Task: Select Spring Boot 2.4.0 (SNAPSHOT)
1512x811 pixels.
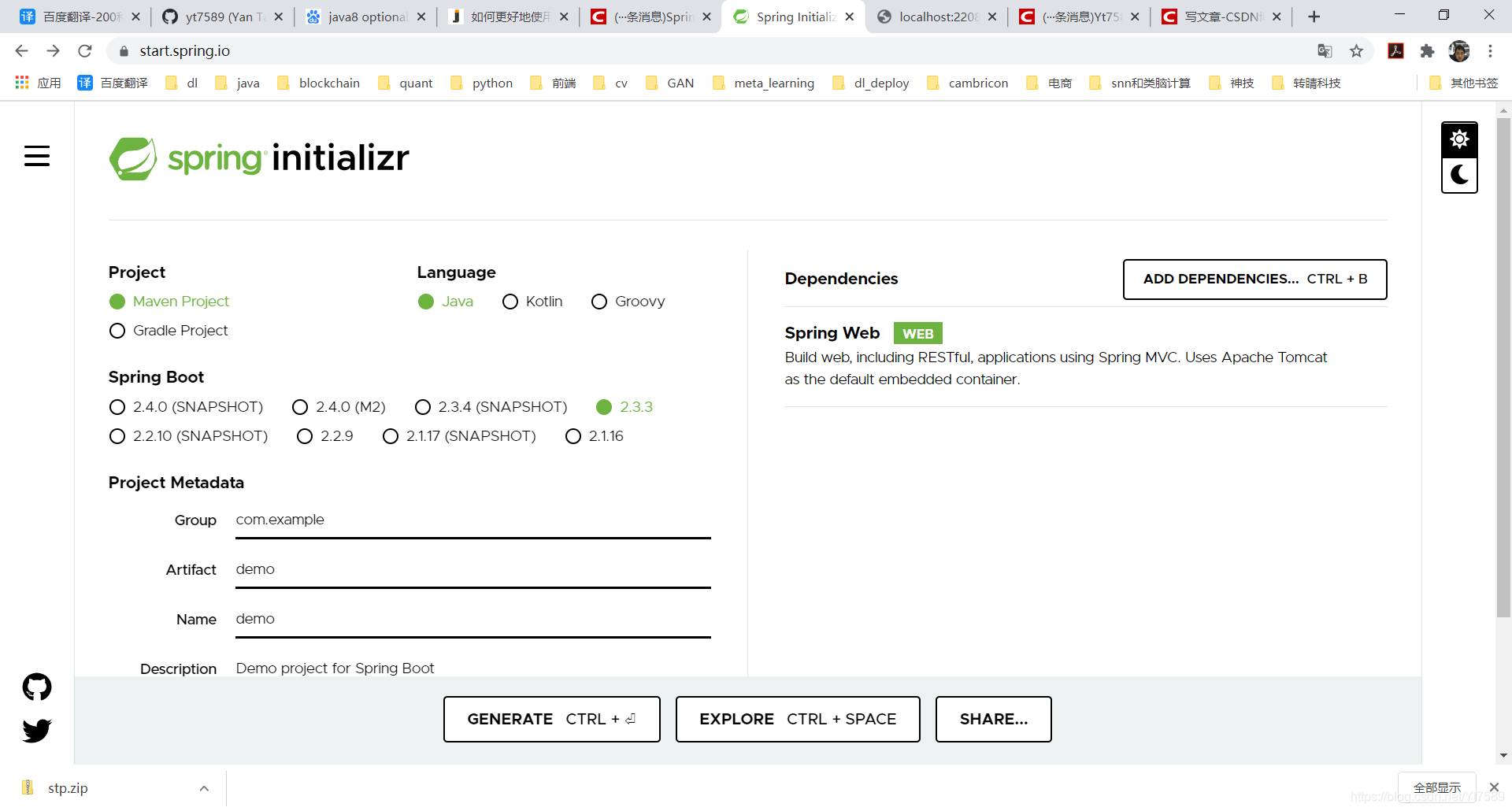Action: pos(186,407)
